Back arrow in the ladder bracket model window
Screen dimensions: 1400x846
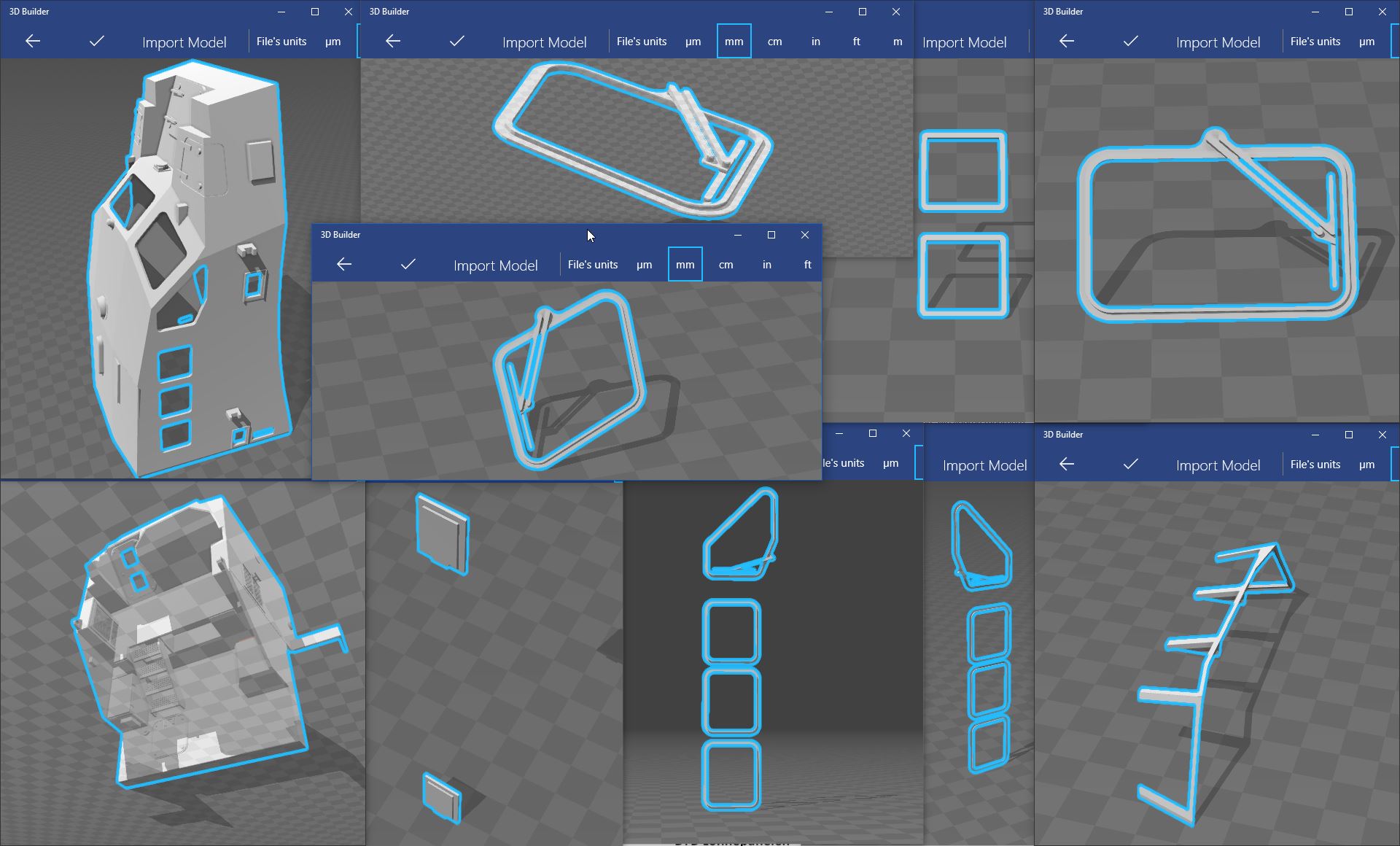1067,464
